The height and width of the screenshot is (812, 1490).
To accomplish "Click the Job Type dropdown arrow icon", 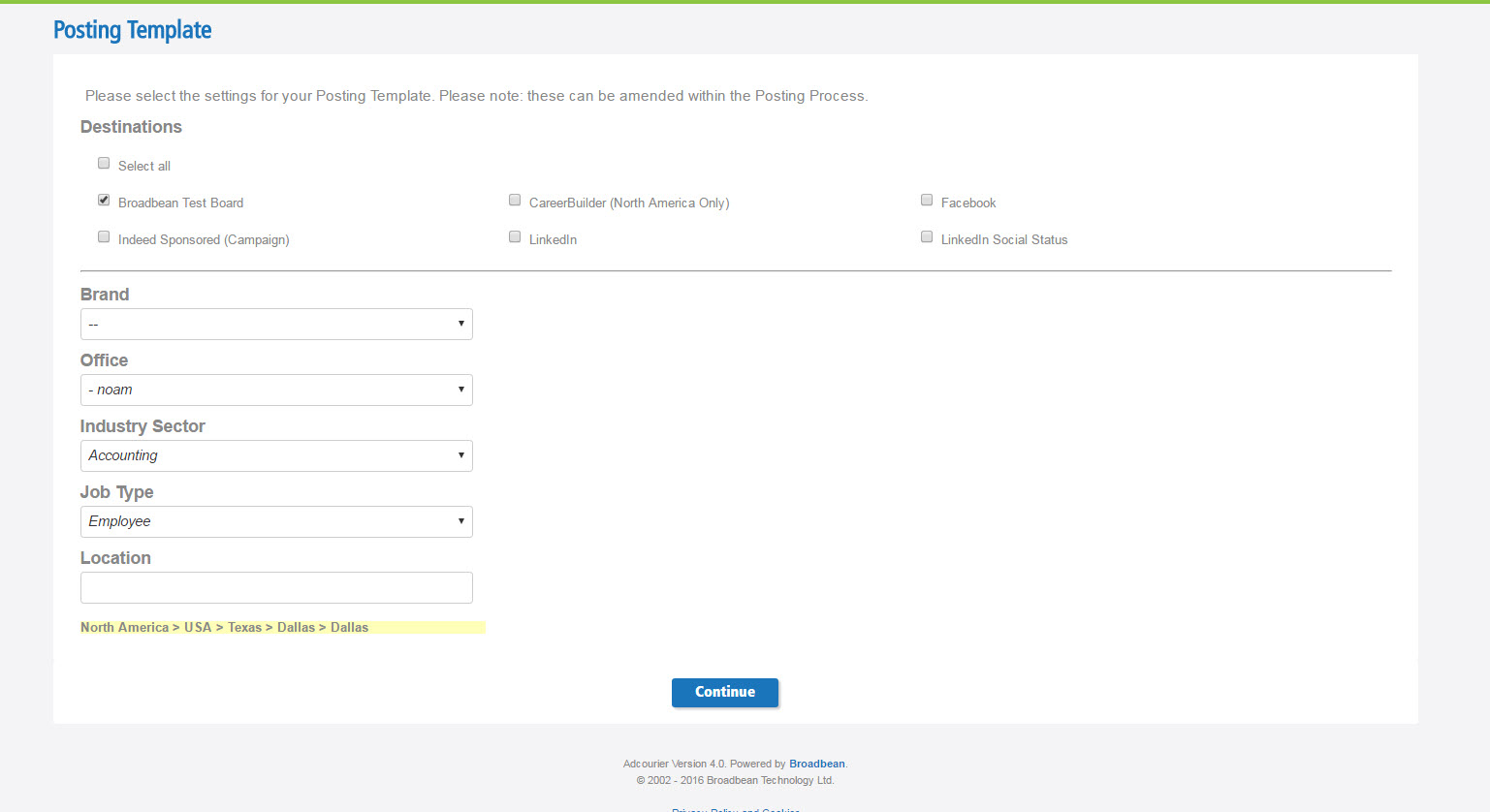I will coord(461,521).
